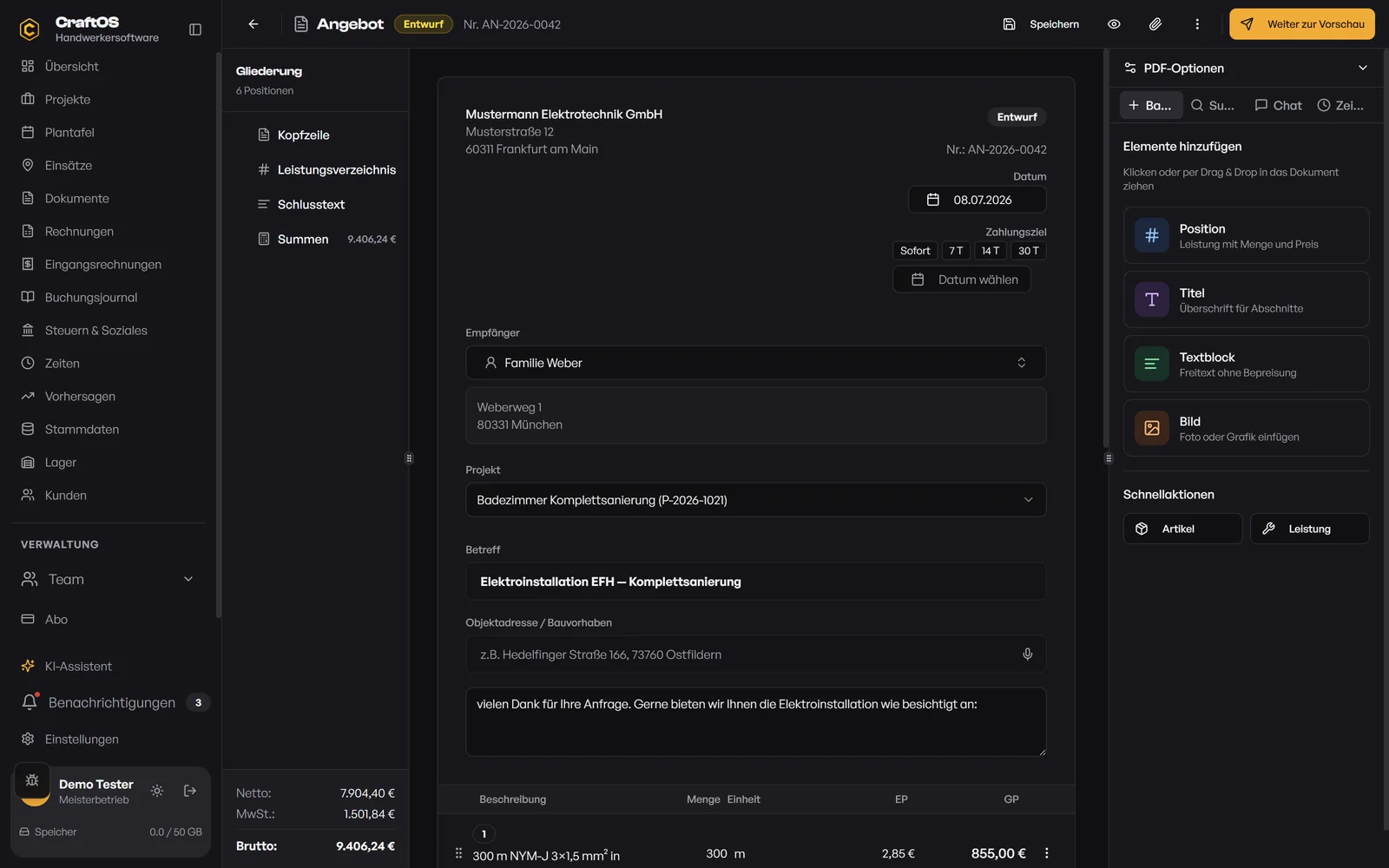
Task: Open options menu for position 1 row
Action: pos(1047,853)
